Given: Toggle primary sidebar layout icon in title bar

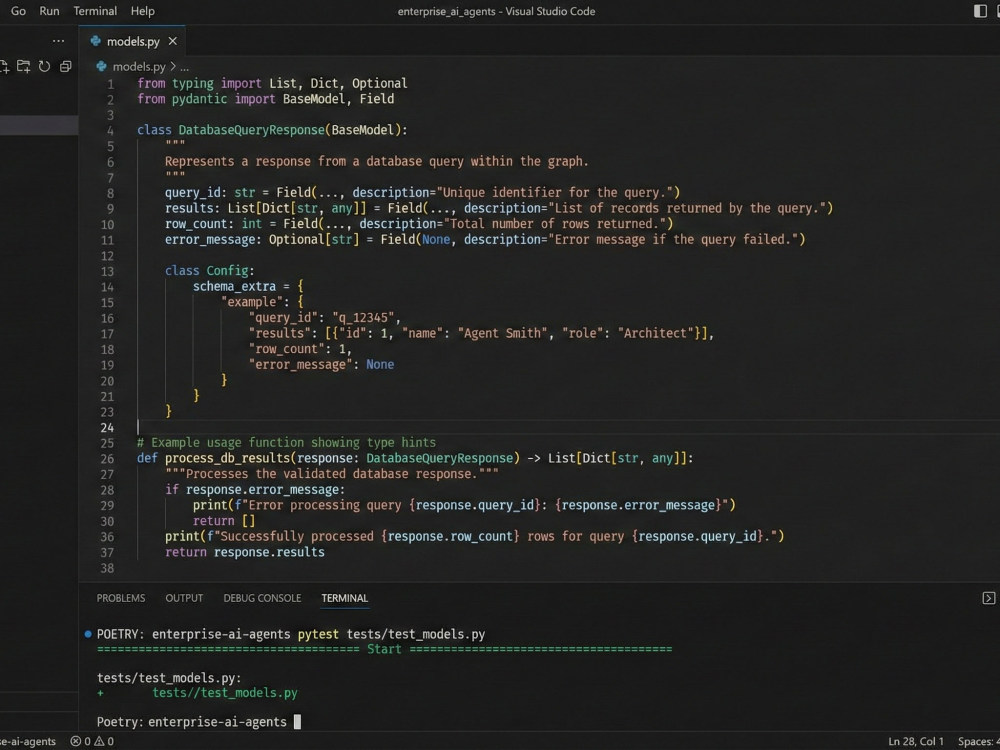Looking at the screenshot, I should point(980,11).
